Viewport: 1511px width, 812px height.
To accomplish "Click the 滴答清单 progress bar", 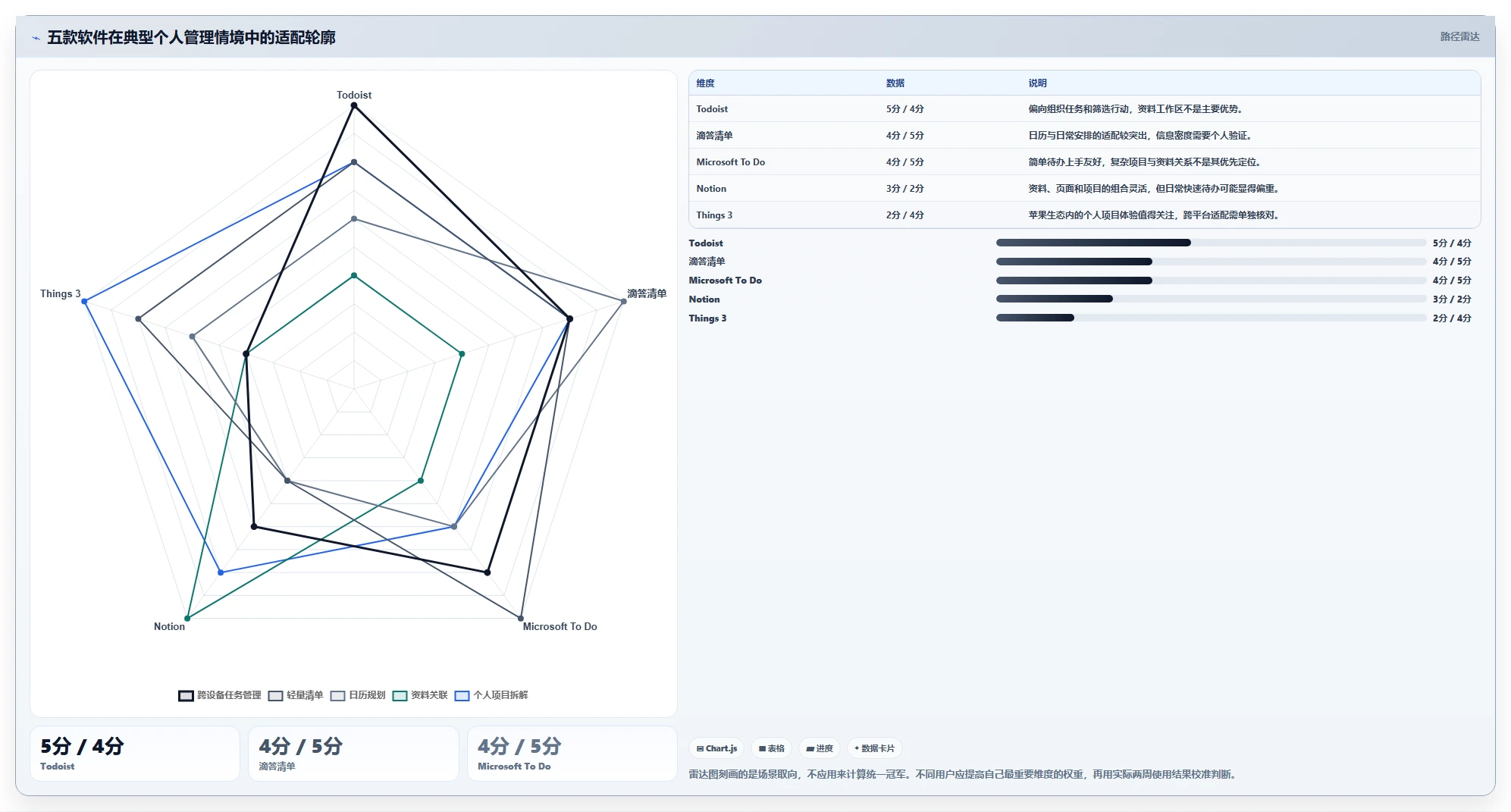I will coord(1211,262).
